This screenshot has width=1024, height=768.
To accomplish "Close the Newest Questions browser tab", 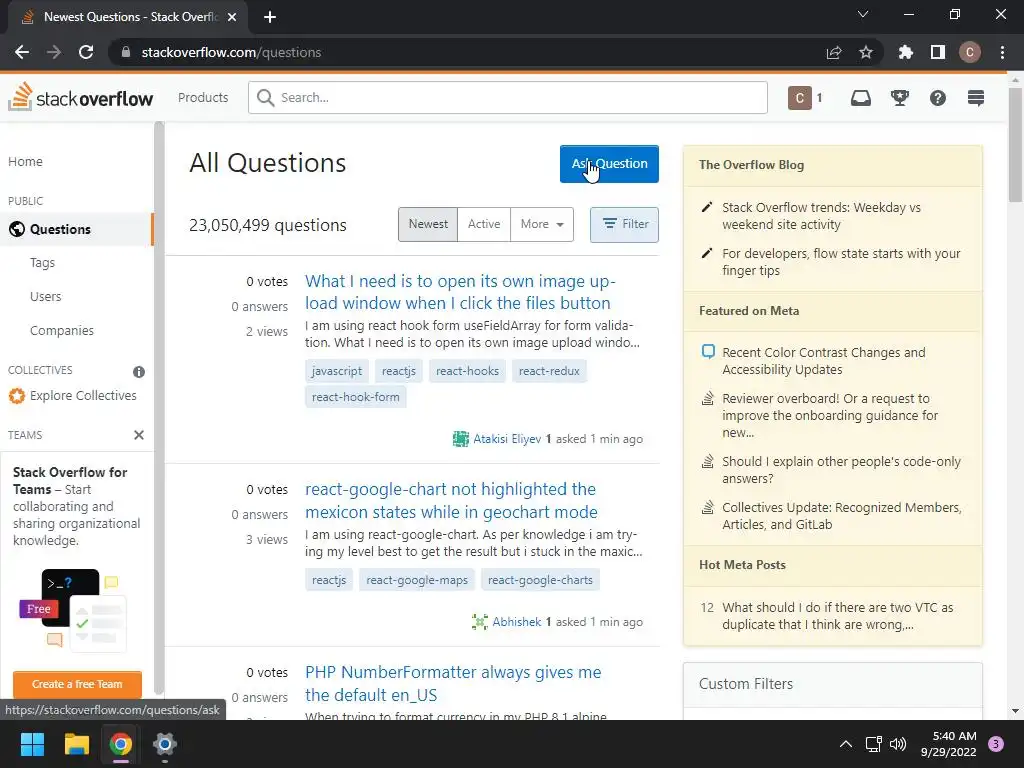I will point(232,17).
